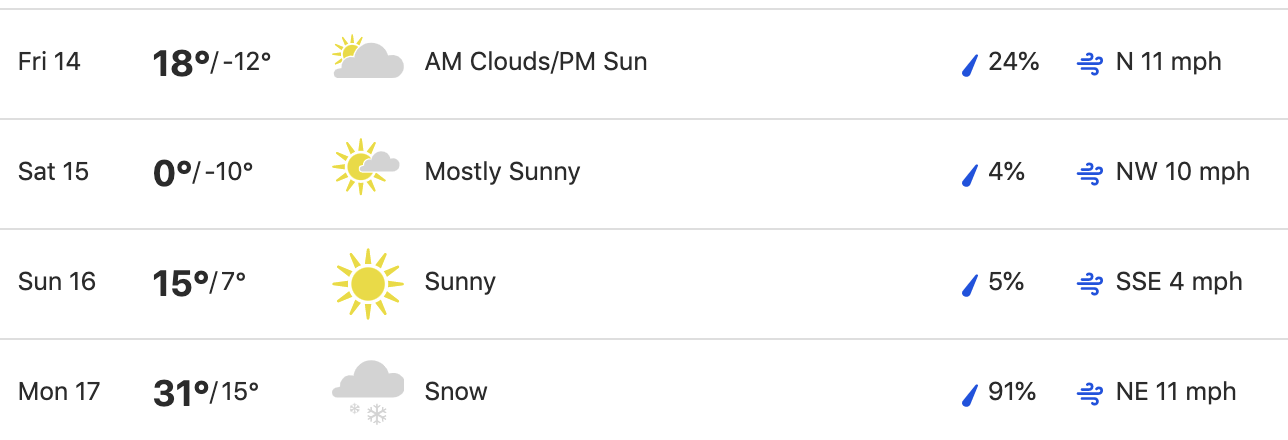Select the 31° high temperature on Monday
The image size is (1288, 440).
pyautogui.click(x=181, y=393)
